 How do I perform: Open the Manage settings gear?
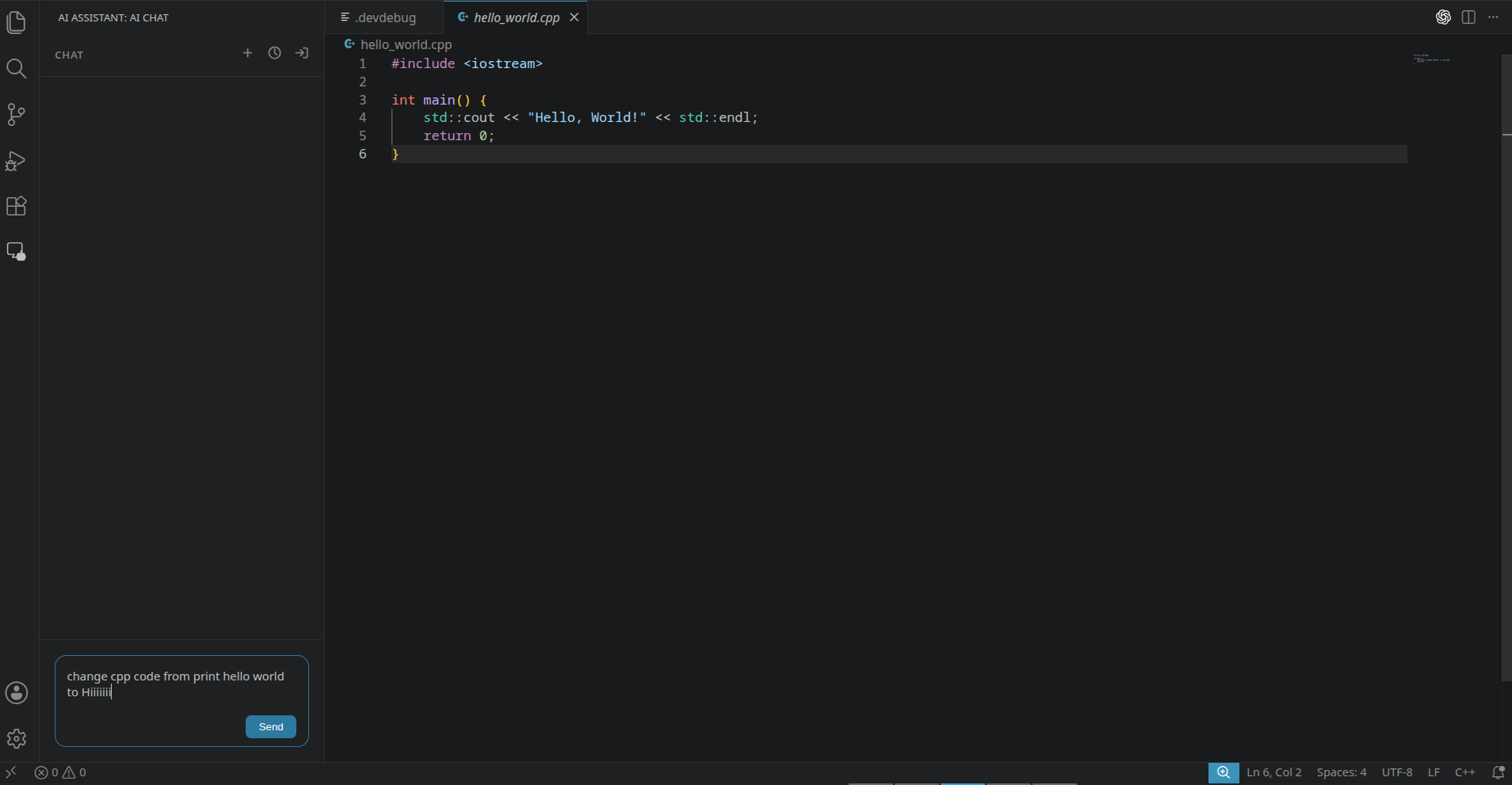point(17,739)
